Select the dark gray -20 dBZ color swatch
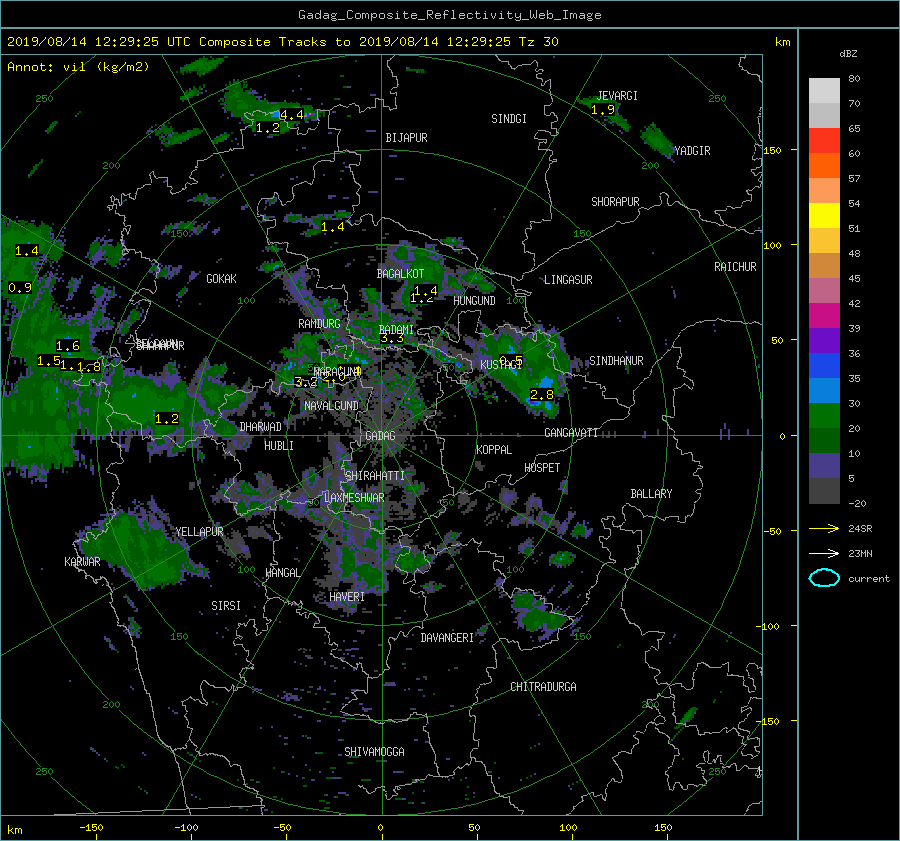Viewport: 900px width, 841px height. click(x=824, y=491)
